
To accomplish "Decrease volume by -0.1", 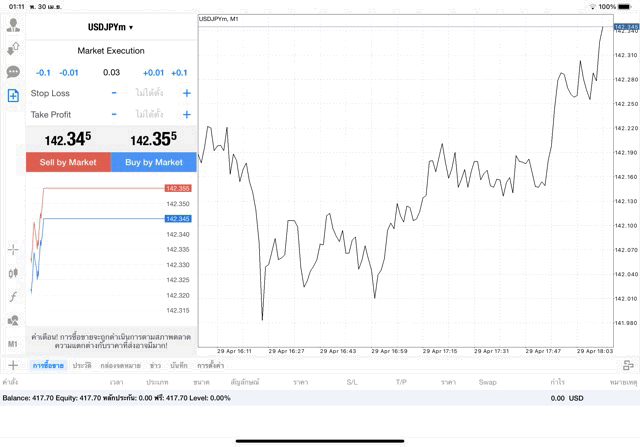I will 44,72.
